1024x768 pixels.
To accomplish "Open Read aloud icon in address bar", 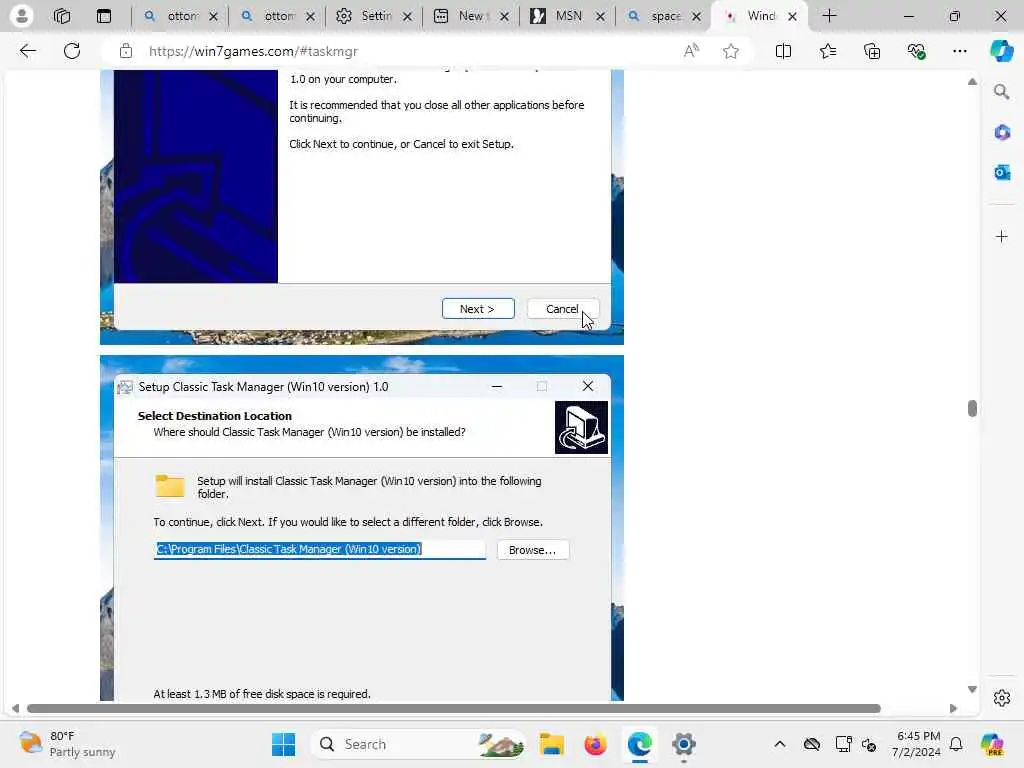I will (691, 51).
